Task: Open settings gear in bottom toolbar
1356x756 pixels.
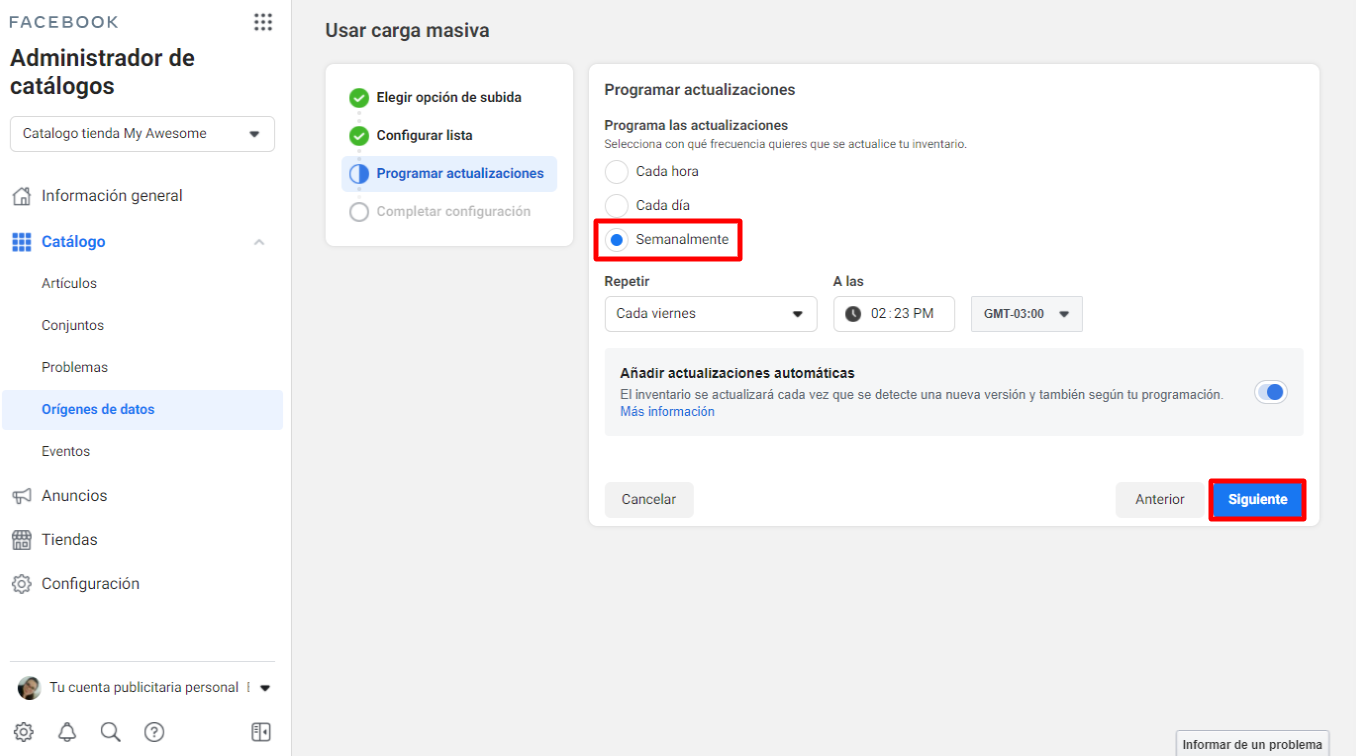Action: (x=23, y=732)
